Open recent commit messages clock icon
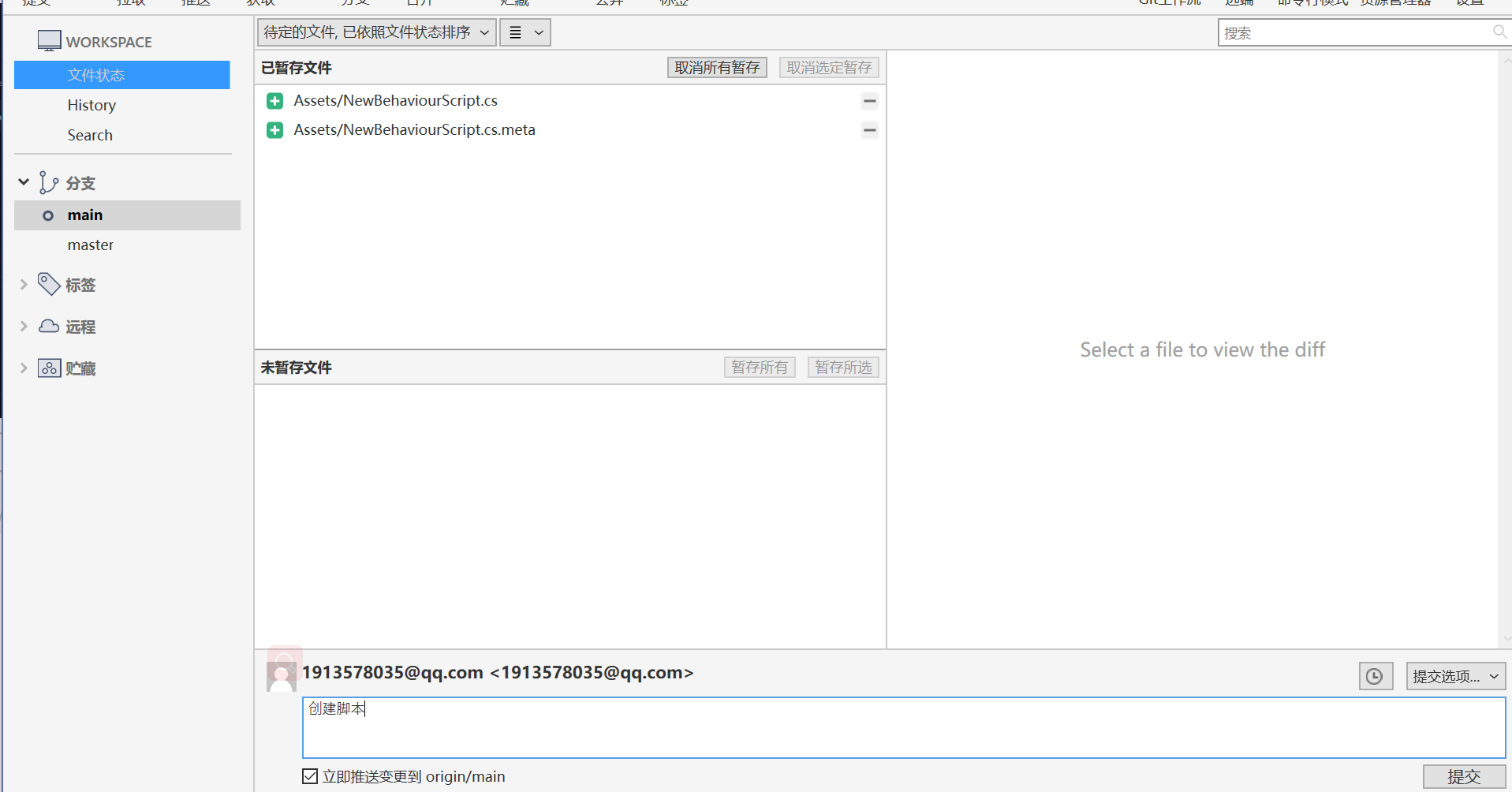The width and height of the screenshot is (1512, 792). (1375, 676)
